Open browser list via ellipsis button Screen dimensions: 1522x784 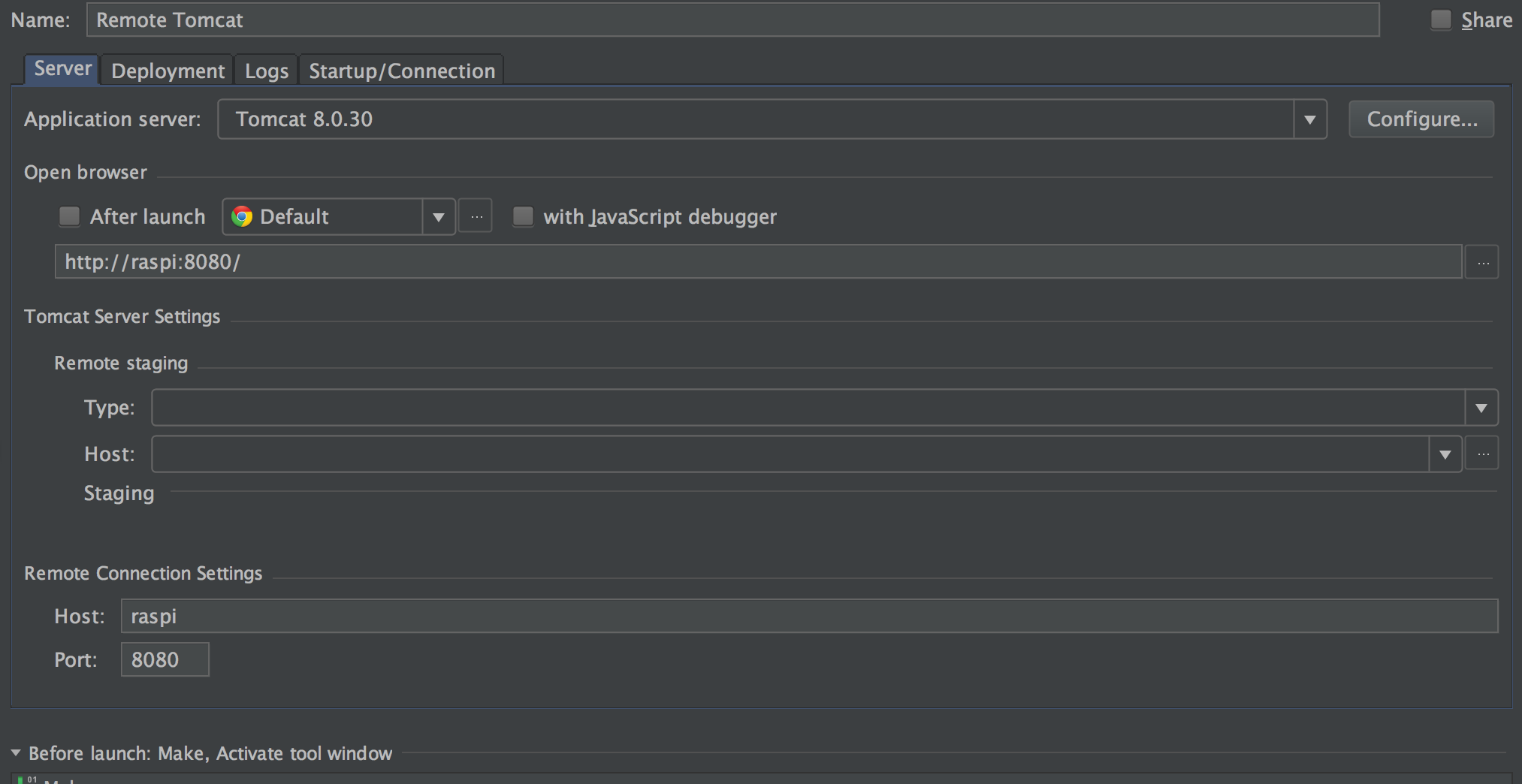point(476,217)
